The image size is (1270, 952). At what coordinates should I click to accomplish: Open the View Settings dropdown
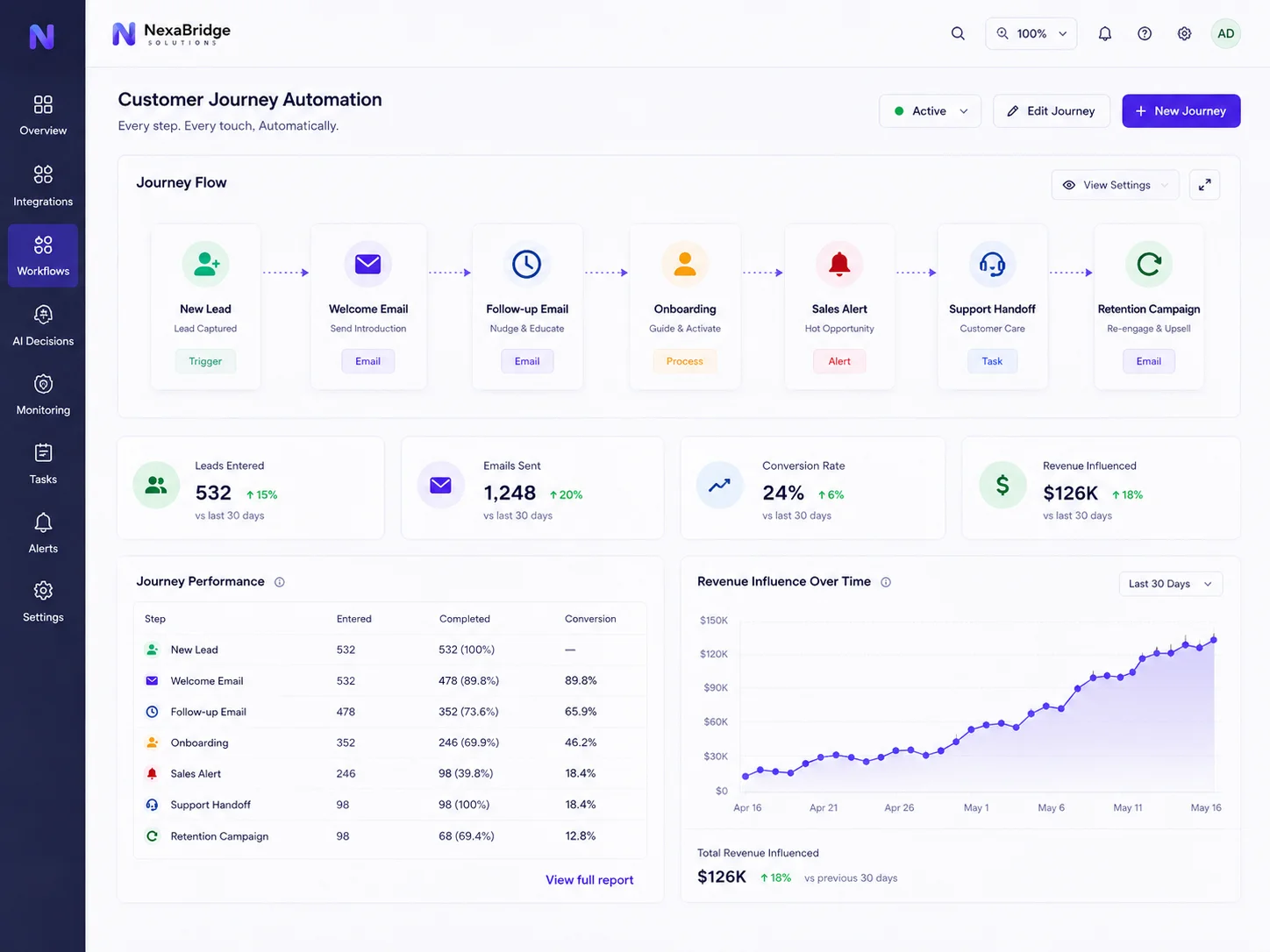pos(1116,185)
